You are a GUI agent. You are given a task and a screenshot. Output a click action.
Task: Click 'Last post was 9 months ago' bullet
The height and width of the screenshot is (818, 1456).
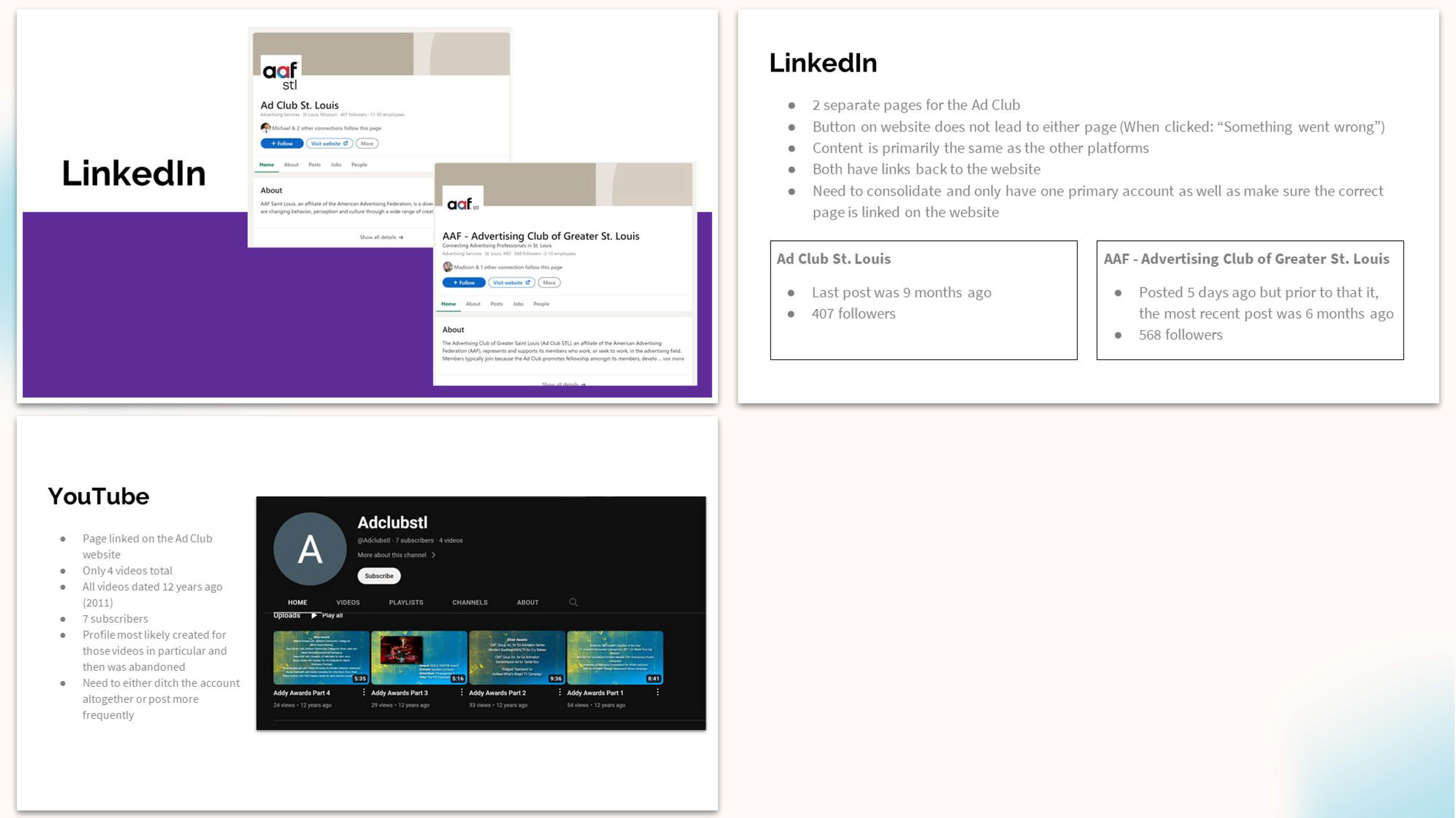(902, 292)
